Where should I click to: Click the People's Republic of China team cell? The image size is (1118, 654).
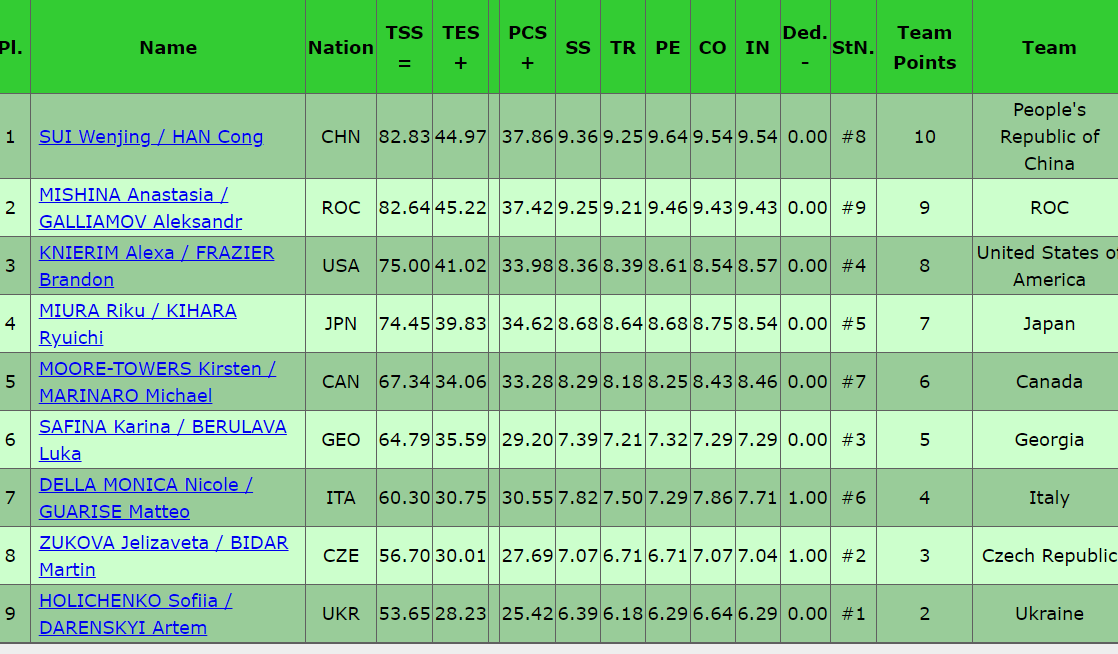coord(1048,137)
